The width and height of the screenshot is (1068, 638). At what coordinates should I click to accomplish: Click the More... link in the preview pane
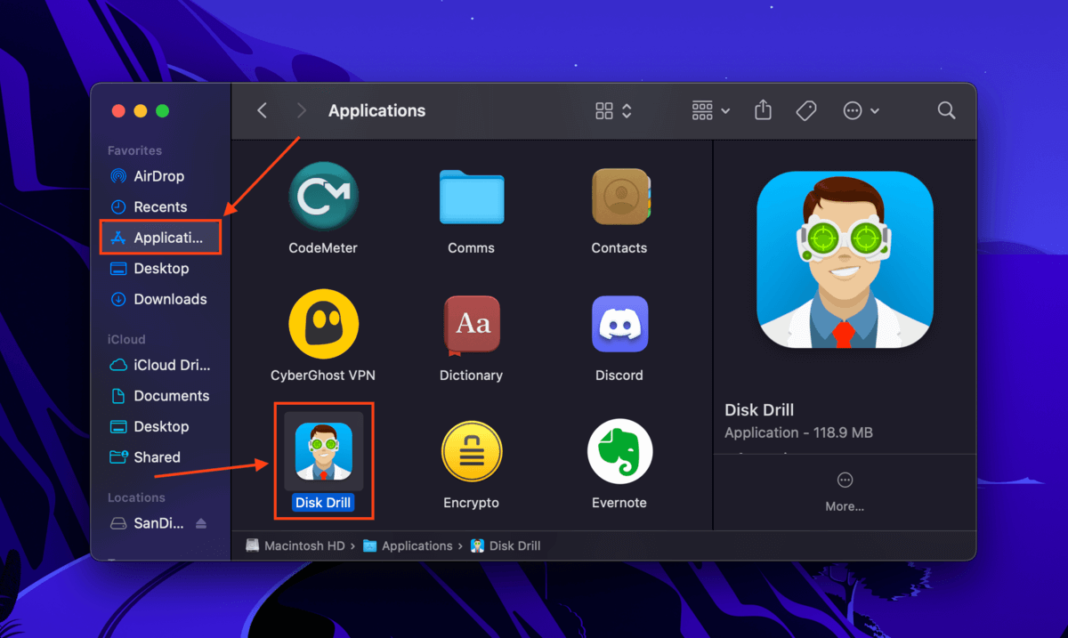coord(844,506)
